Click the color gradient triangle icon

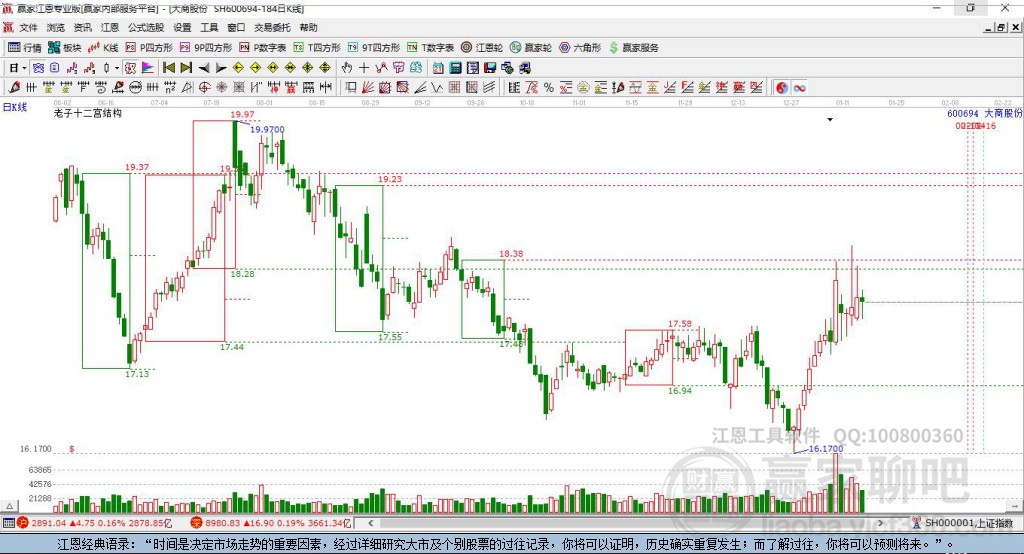coord(148,68)
